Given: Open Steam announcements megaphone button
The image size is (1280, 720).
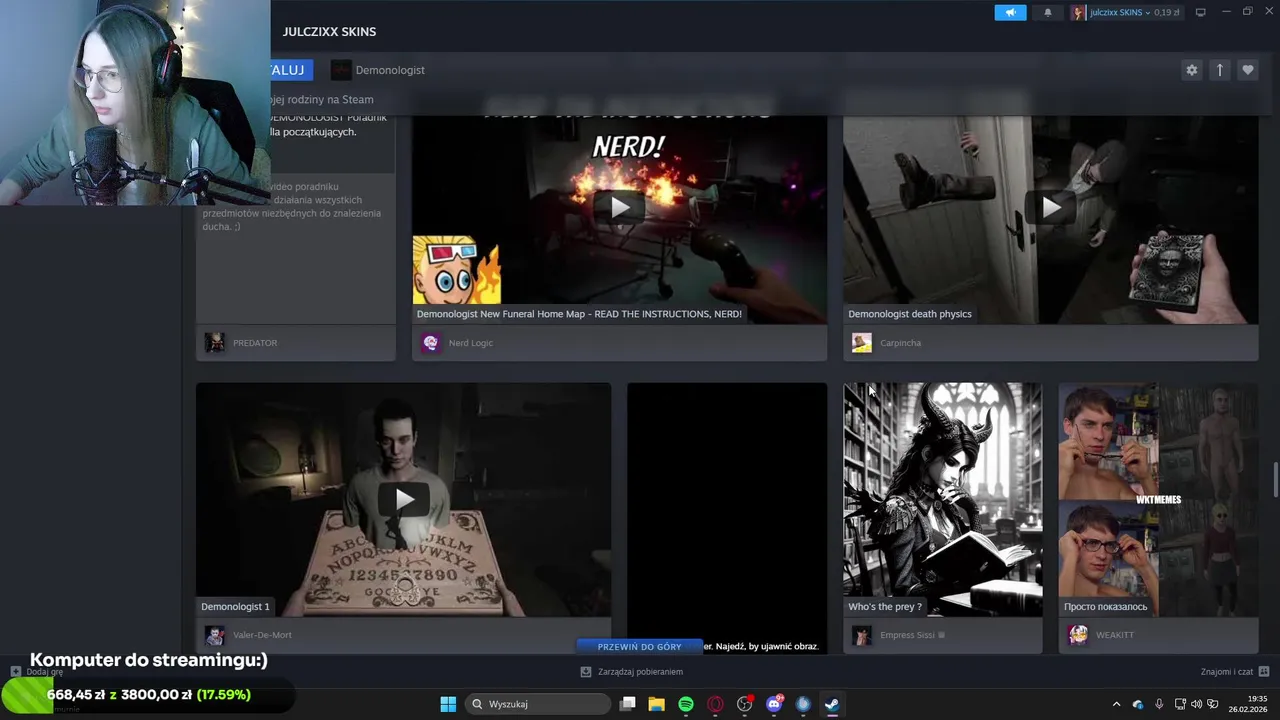Looking at the screenshot, I should tap(1010, 12).
